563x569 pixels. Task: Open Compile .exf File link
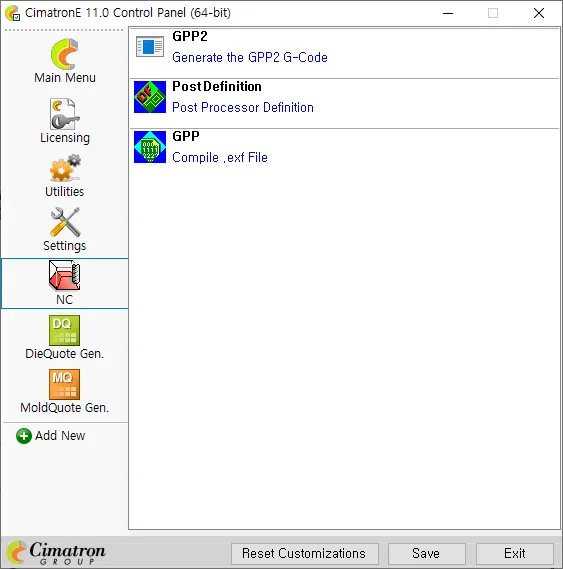pos(220,157)
